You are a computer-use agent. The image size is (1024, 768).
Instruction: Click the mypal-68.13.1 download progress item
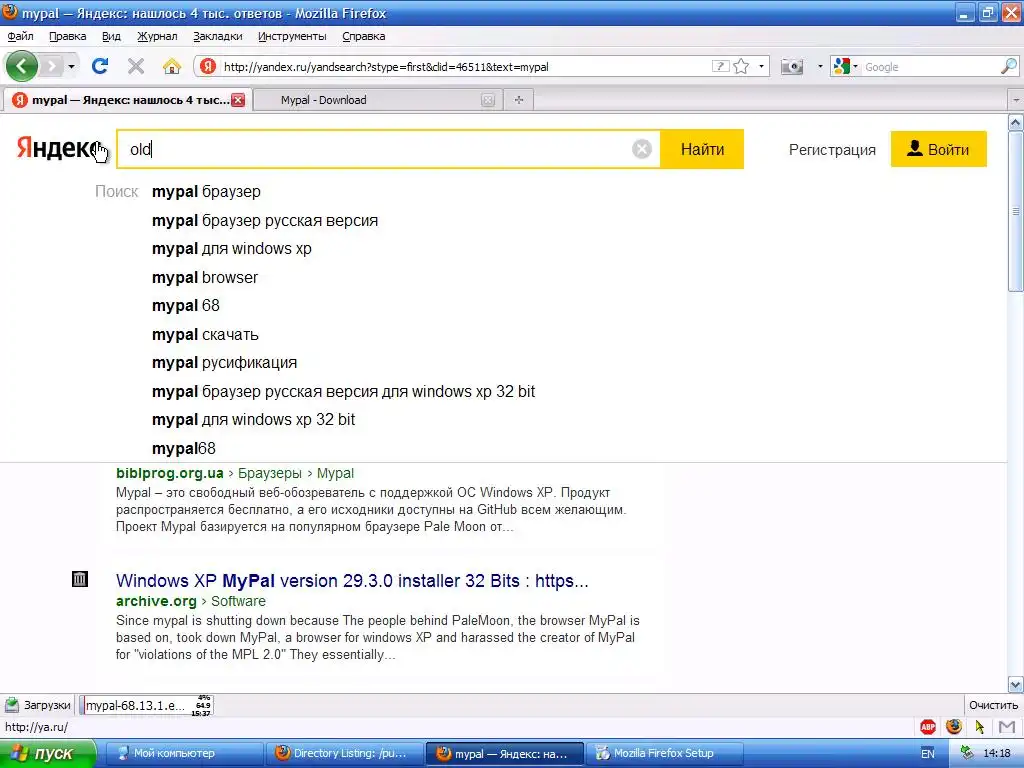148,705
